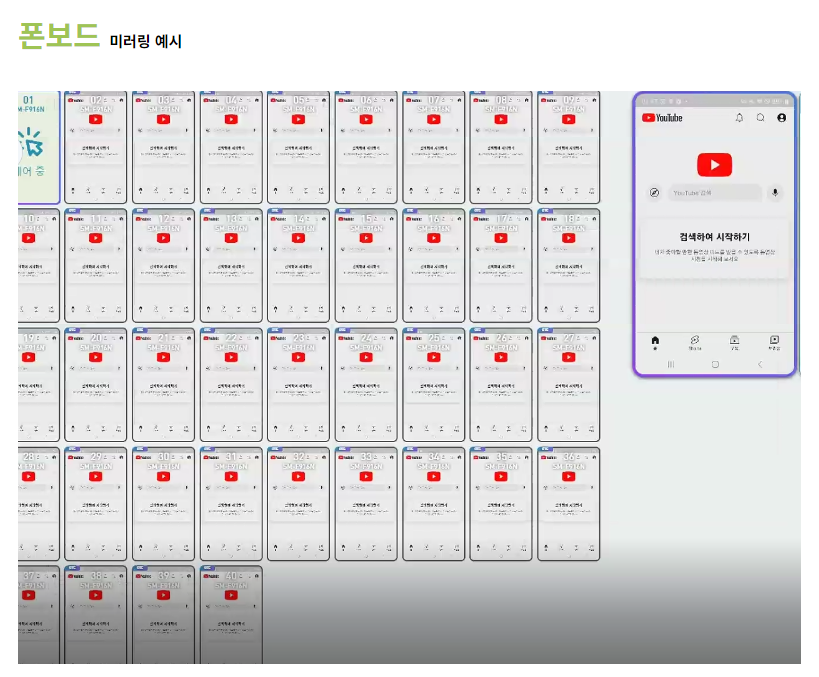Select mirrored device 03 thumbnail

click(163, 147)
